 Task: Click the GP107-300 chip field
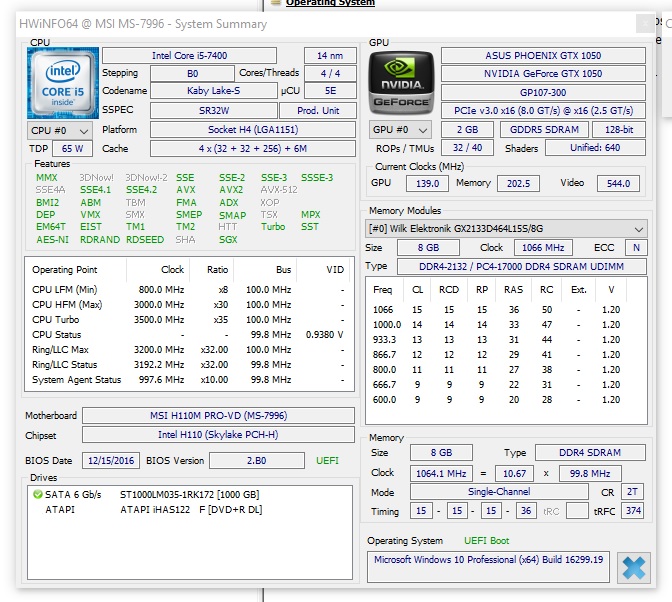click(543, 93)
